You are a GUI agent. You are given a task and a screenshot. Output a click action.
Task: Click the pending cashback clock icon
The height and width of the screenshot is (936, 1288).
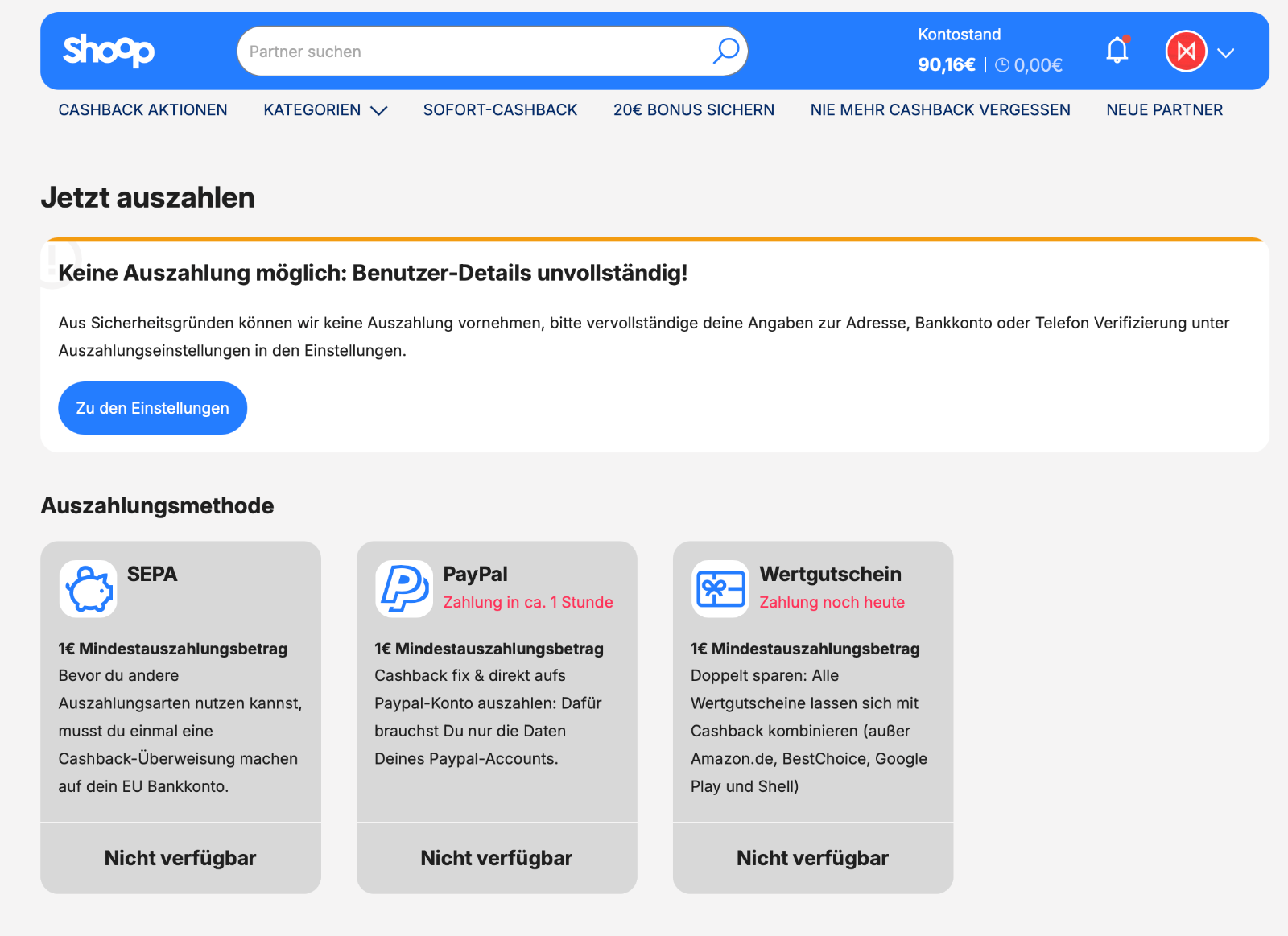[1002, 65]
